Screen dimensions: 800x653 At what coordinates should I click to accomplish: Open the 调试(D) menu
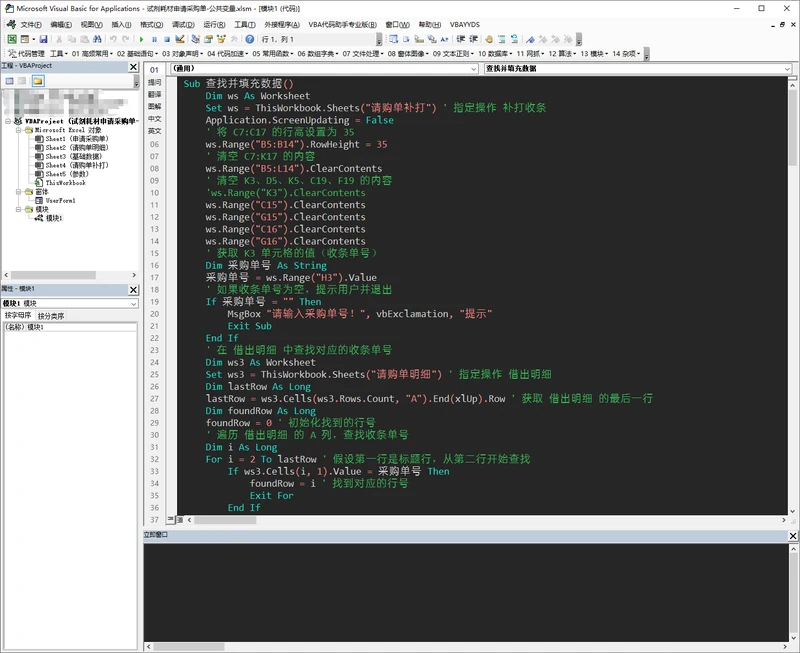pos(183,24)
